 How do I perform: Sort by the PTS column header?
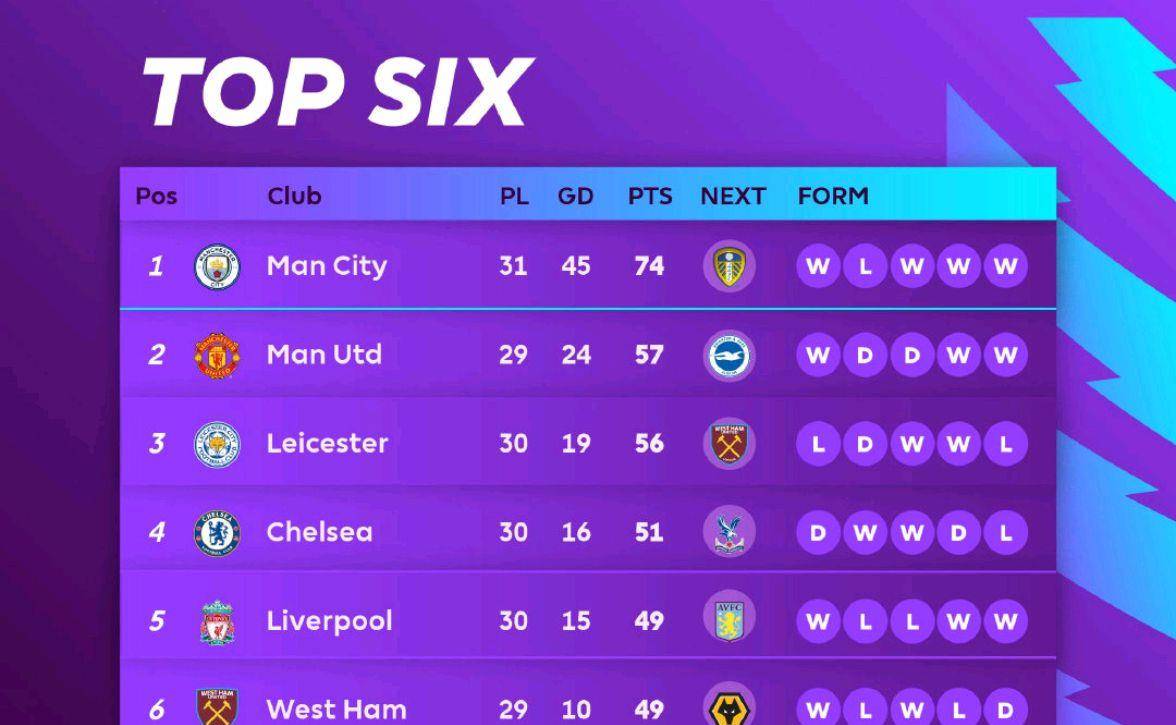650,196
